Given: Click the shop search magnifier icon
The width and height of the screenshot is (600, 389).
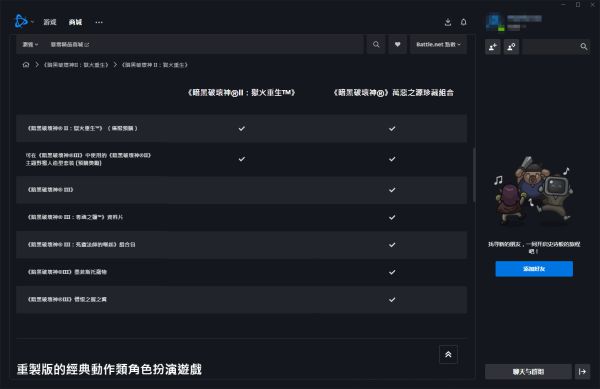Looking at the screenshot, I should point(376,44).
